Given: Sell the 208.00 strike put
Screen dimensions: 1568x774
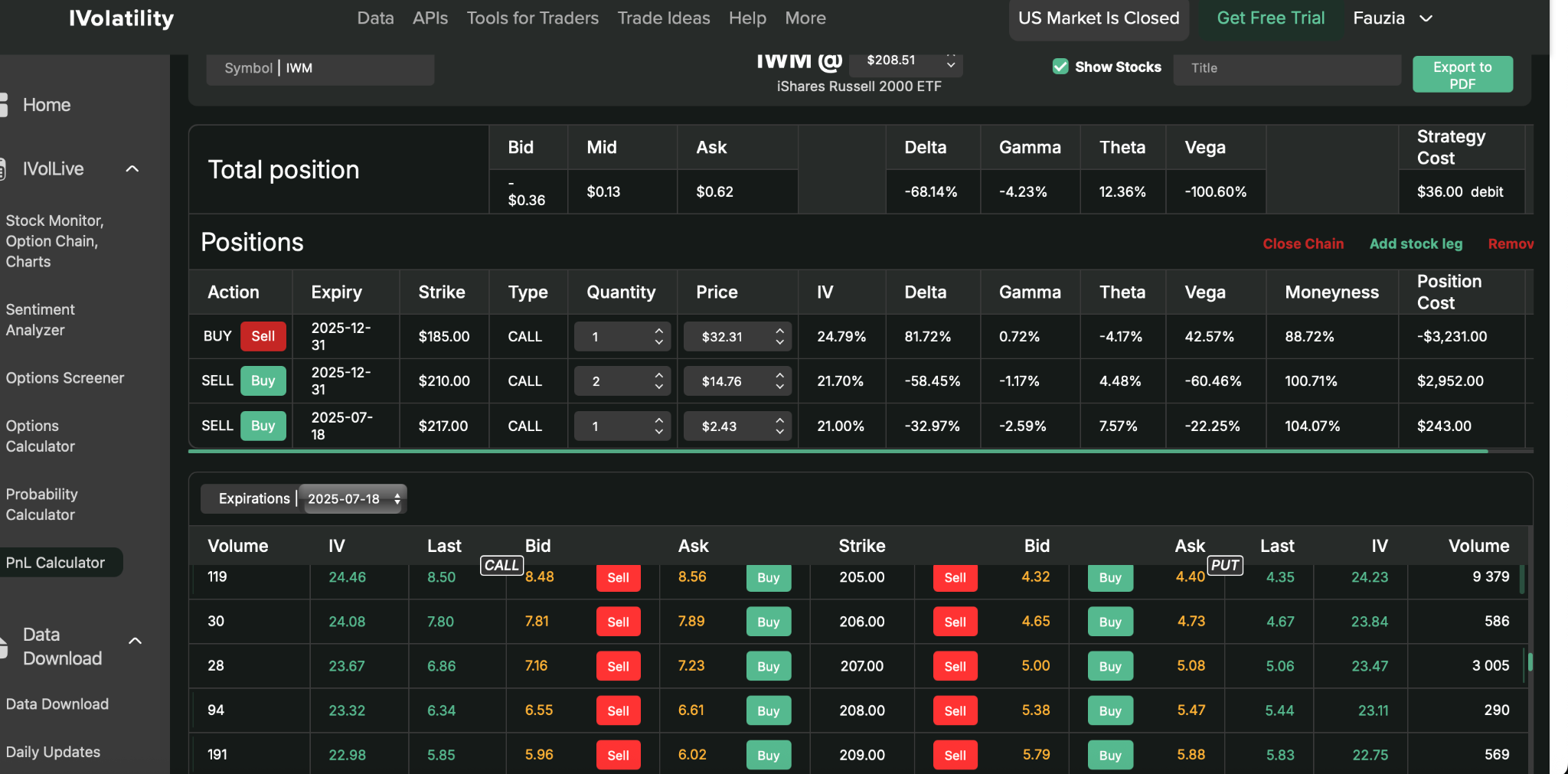Looking at the screenshot, I should pos(955,711).
